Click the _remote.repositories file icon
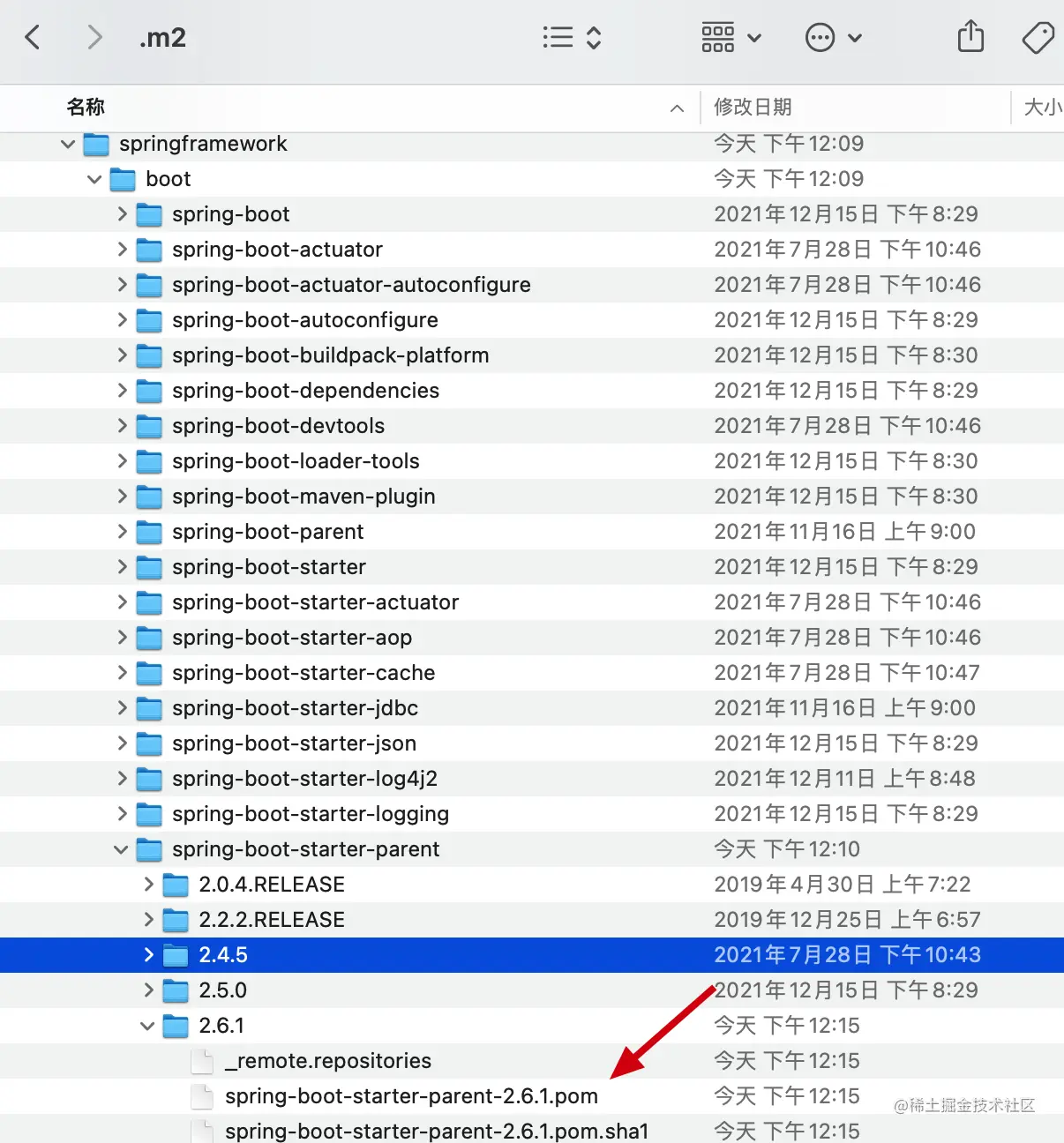The height and width of the screenshot is (1143, 1064). pos(203,1061)
